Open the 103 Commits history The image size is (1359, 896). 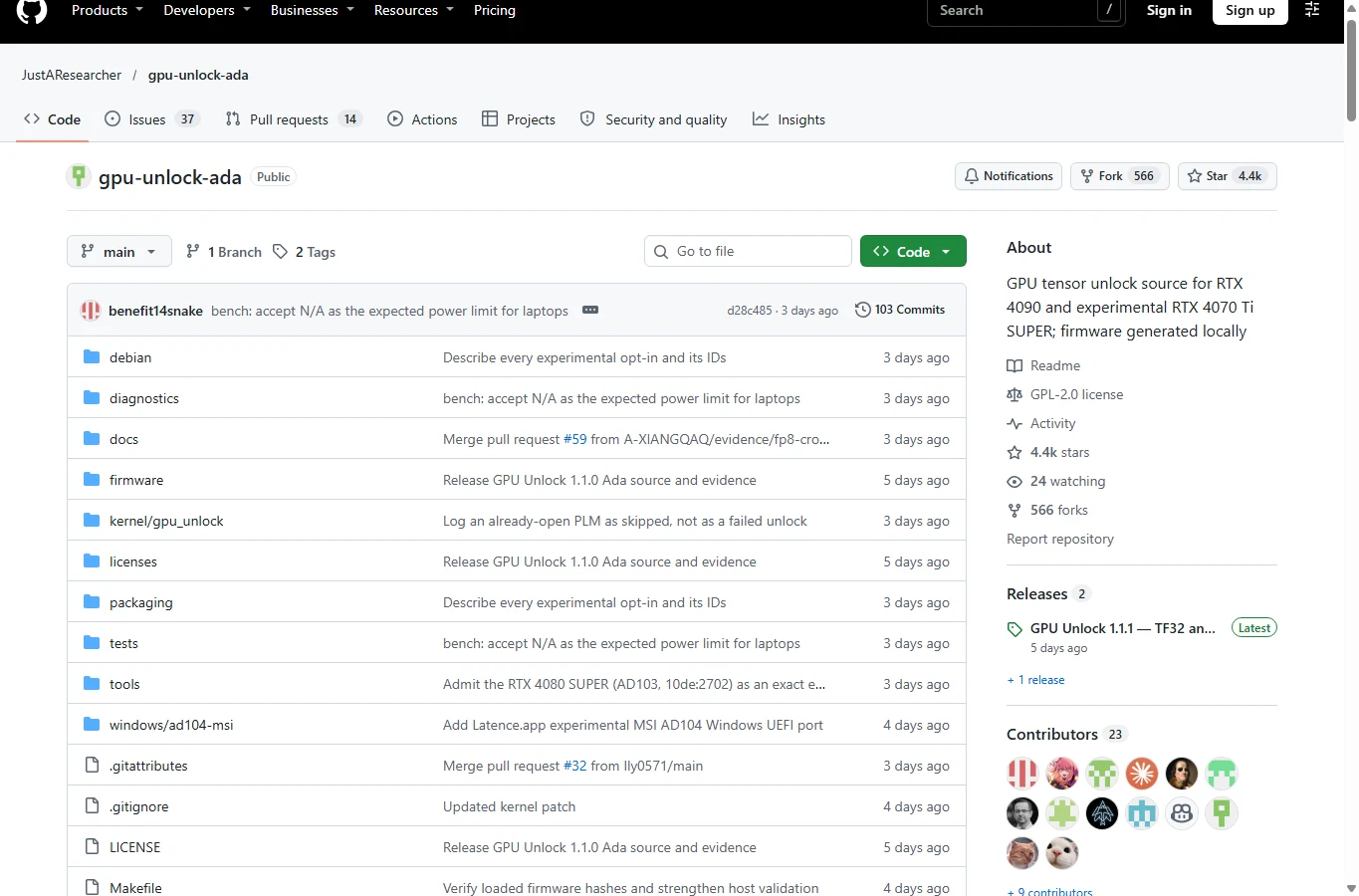click(x=900, y=310)
